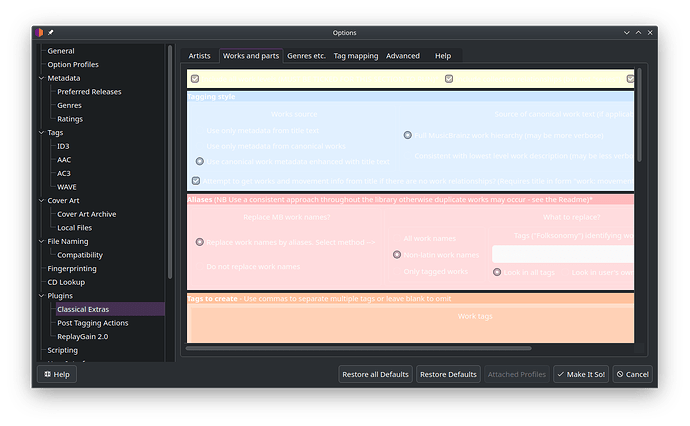The image size is (690, 426).
Task: Toggle the first checkbox in the yellow row
Action: pyautogui.click(x=196, y=78)
